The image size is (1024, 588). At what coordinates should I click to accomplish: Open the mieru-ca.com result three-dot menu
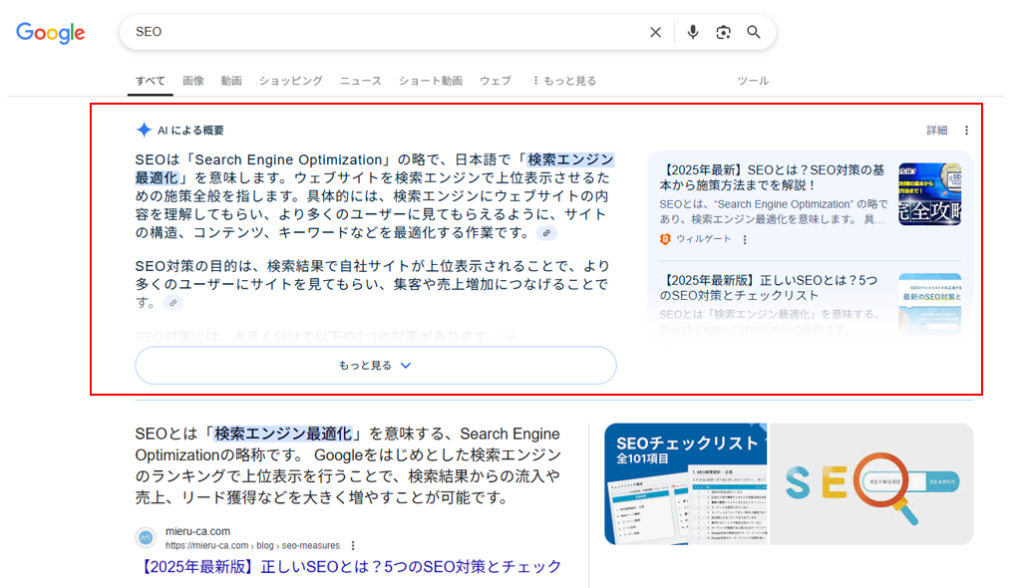pyautogui.click(x=353, y=546)
